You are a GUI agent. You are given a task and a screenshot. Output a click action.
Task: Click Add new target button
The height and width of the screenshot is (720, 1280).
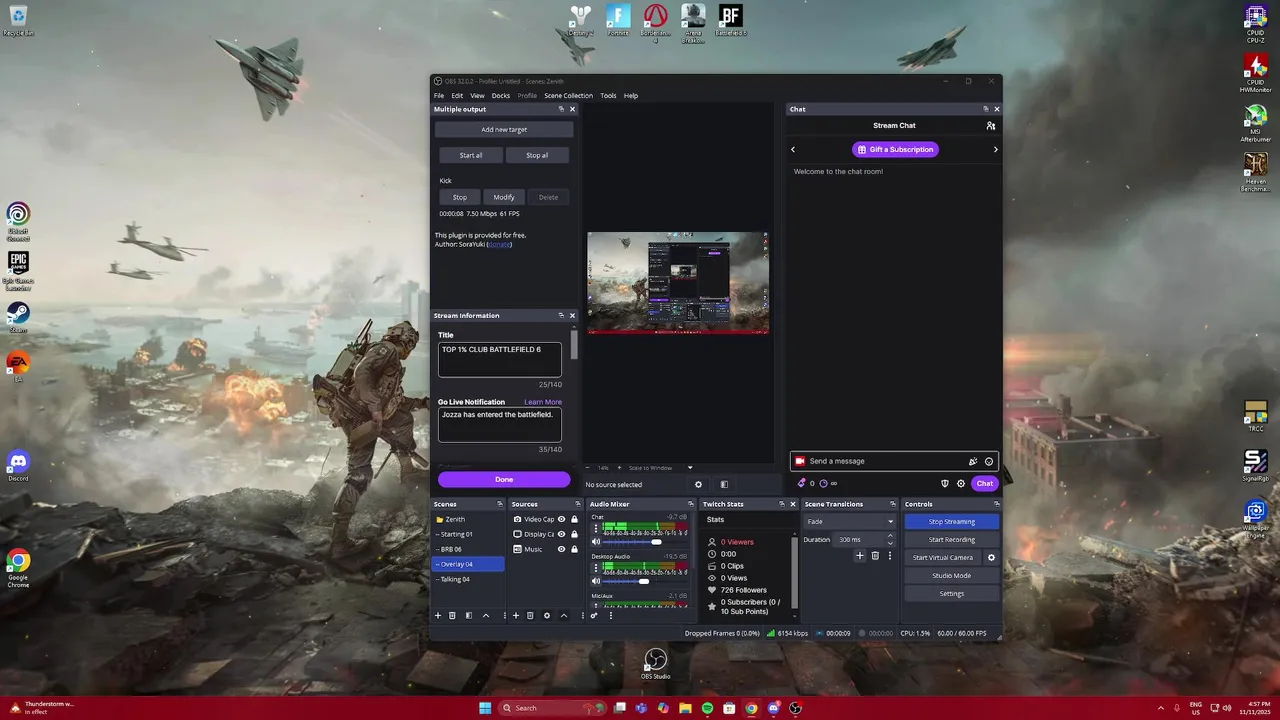[x=504, y=129]
